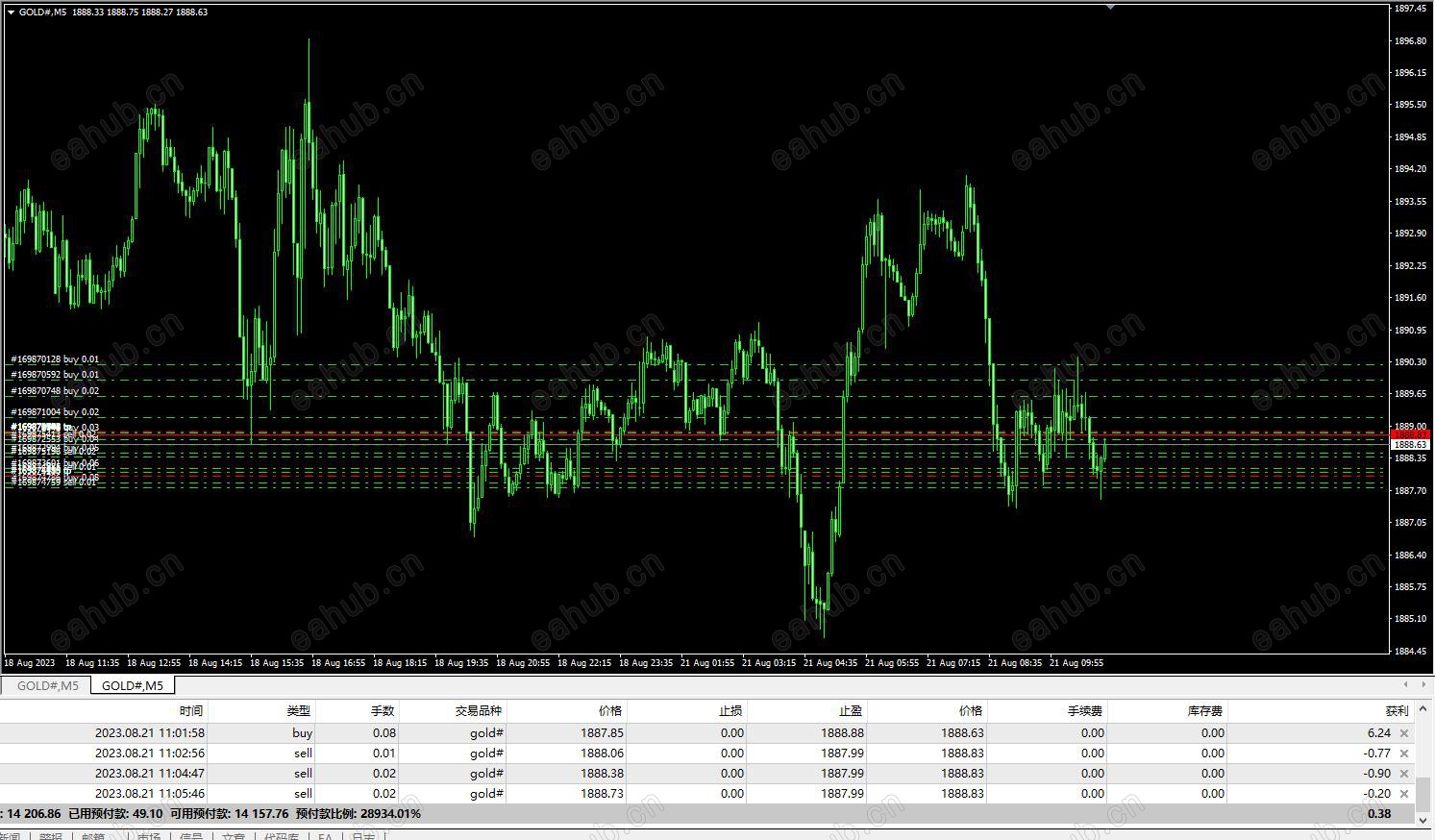Click the 1888.88 take-profit cell
Screen dimensions: 1435x840
tap(842, 733)
